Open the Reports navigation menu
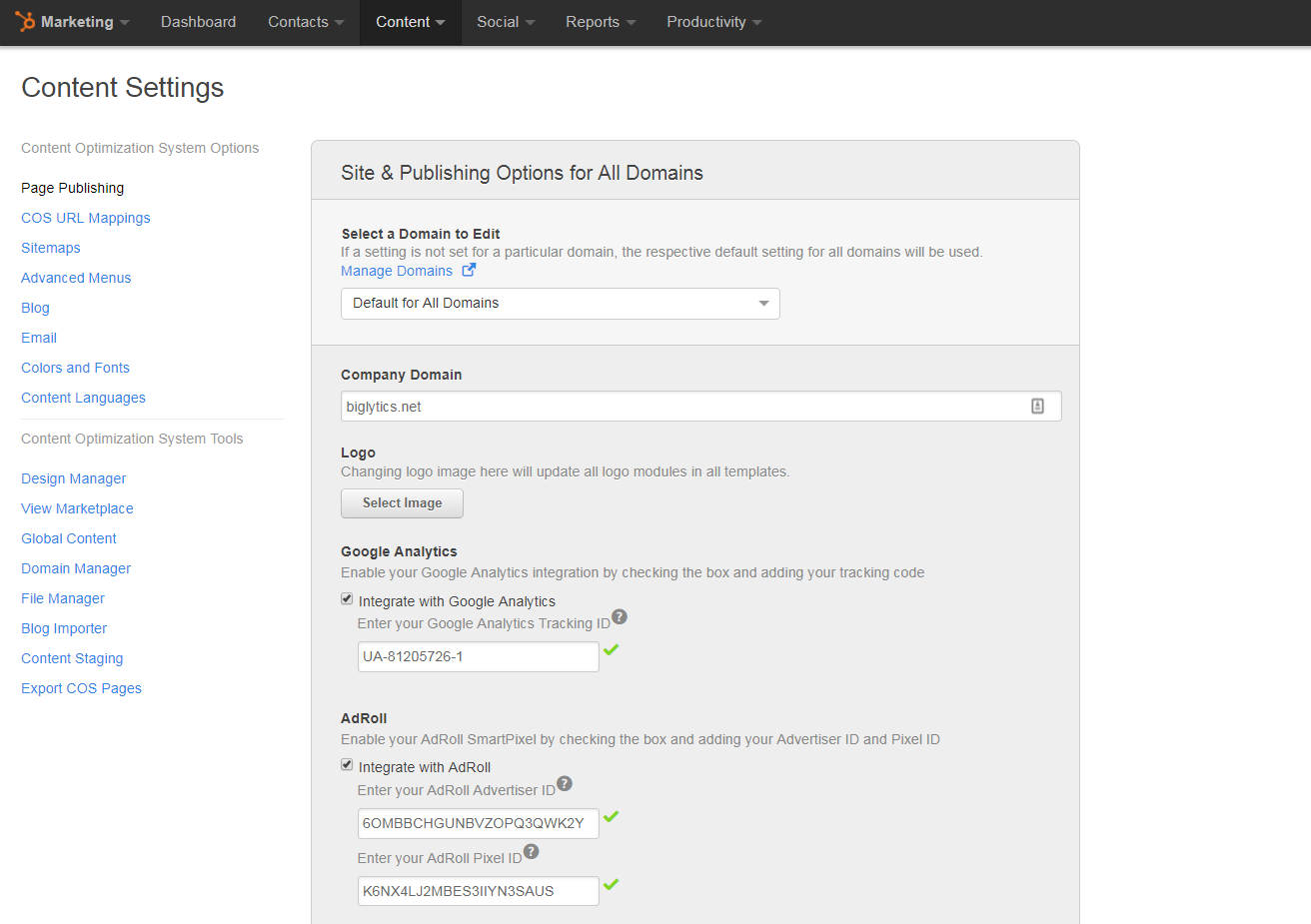The width and height of the screenshot is (1311, 924). pos(600,22)
